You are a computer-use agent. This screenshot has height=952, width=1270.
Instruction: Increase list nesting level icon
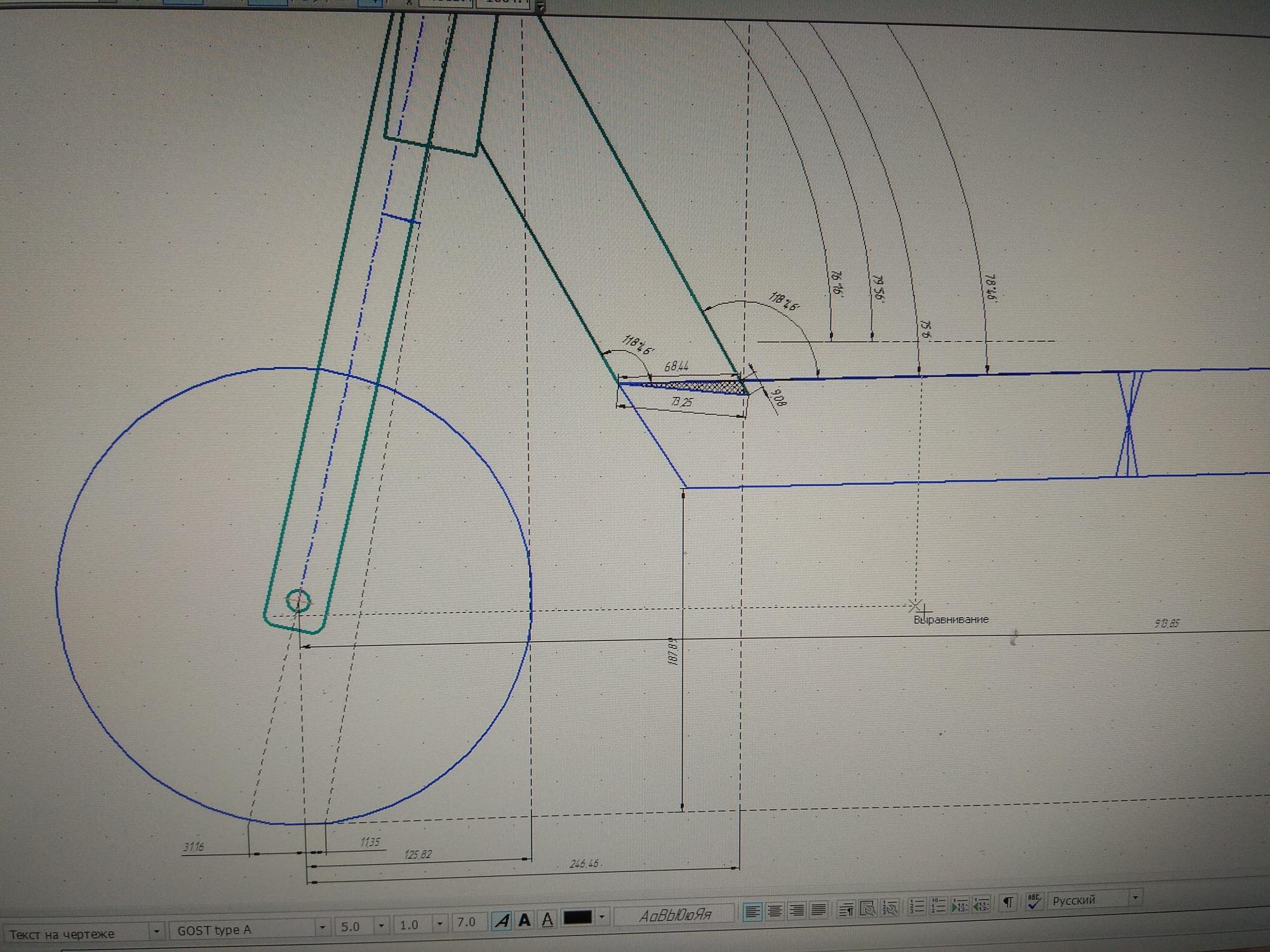959,905
